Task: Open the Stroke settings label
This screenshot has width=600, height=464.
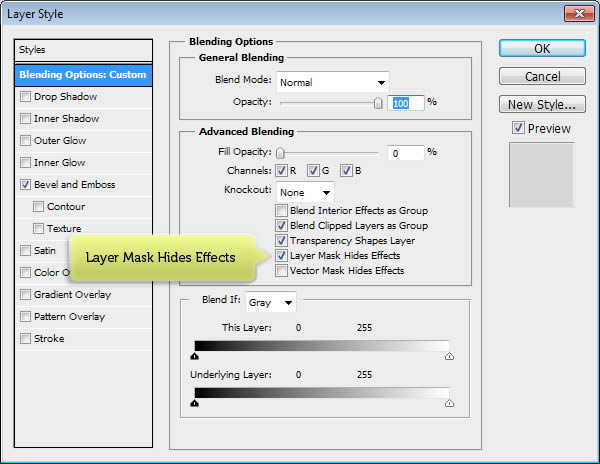Action: (x=49, y=339)
